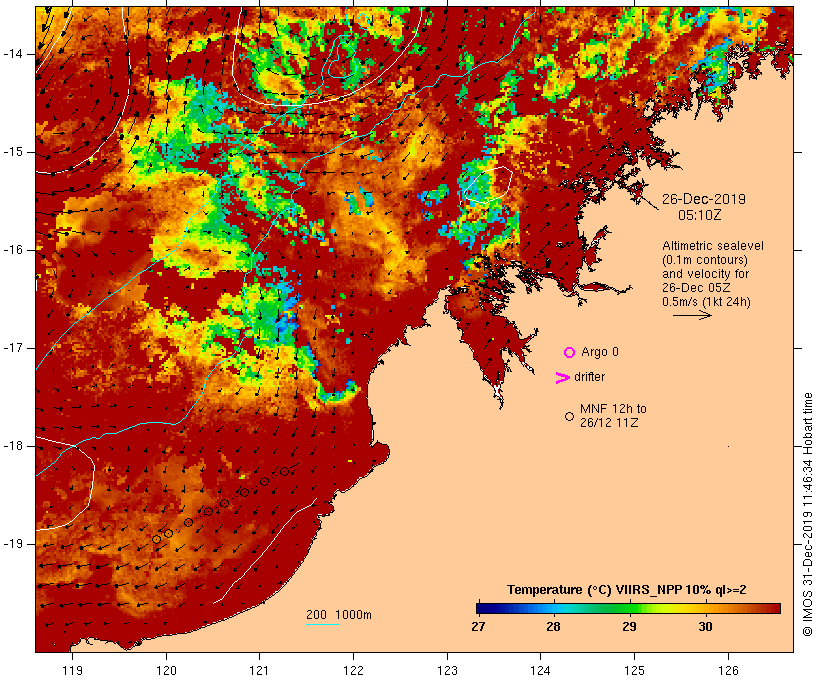Screen dimensions: 820x680
Task: Click latitude label '-18'
Action: pos(13,446)
